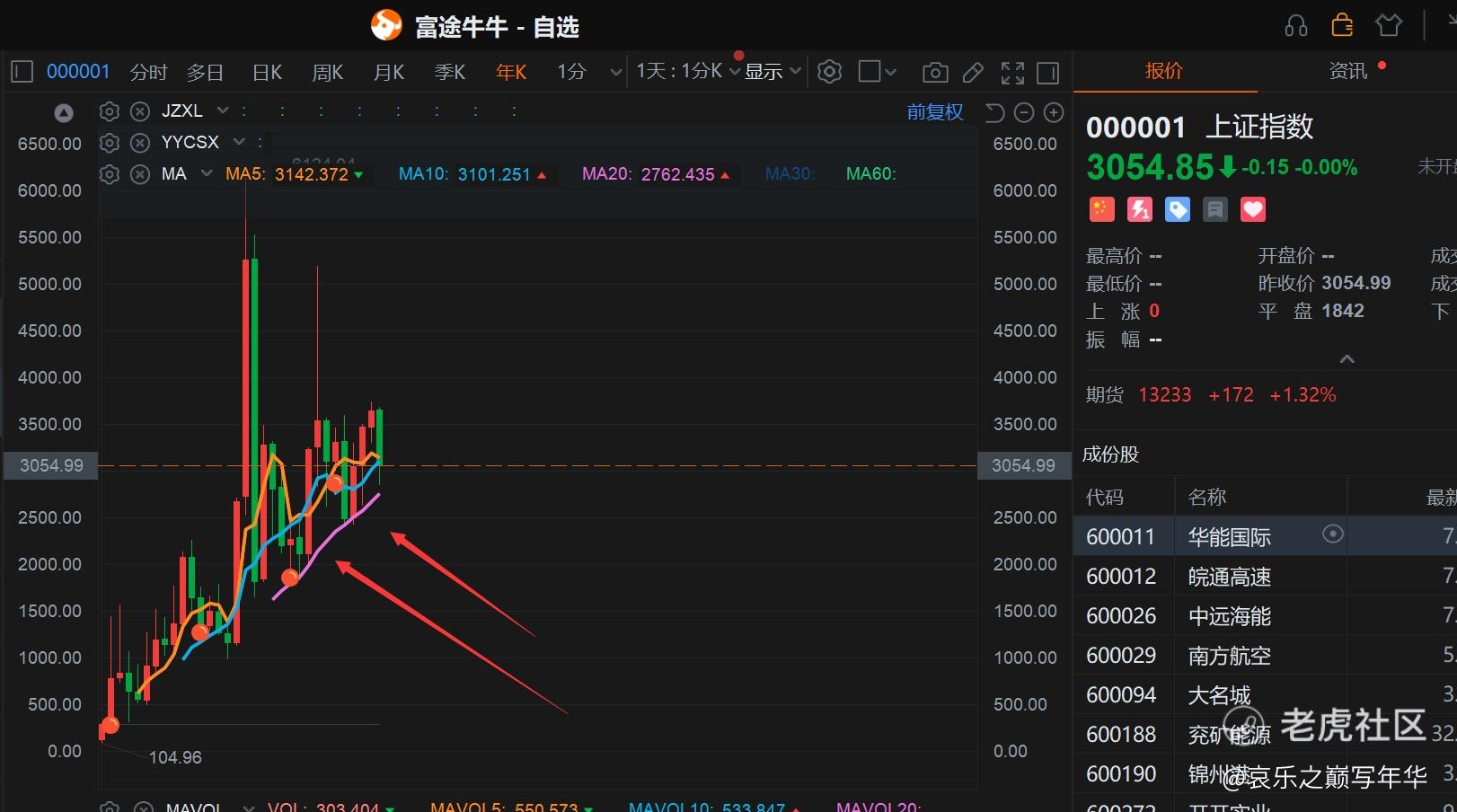
Task: Click 前复权 adjustment link
Action: coord(935,112)
